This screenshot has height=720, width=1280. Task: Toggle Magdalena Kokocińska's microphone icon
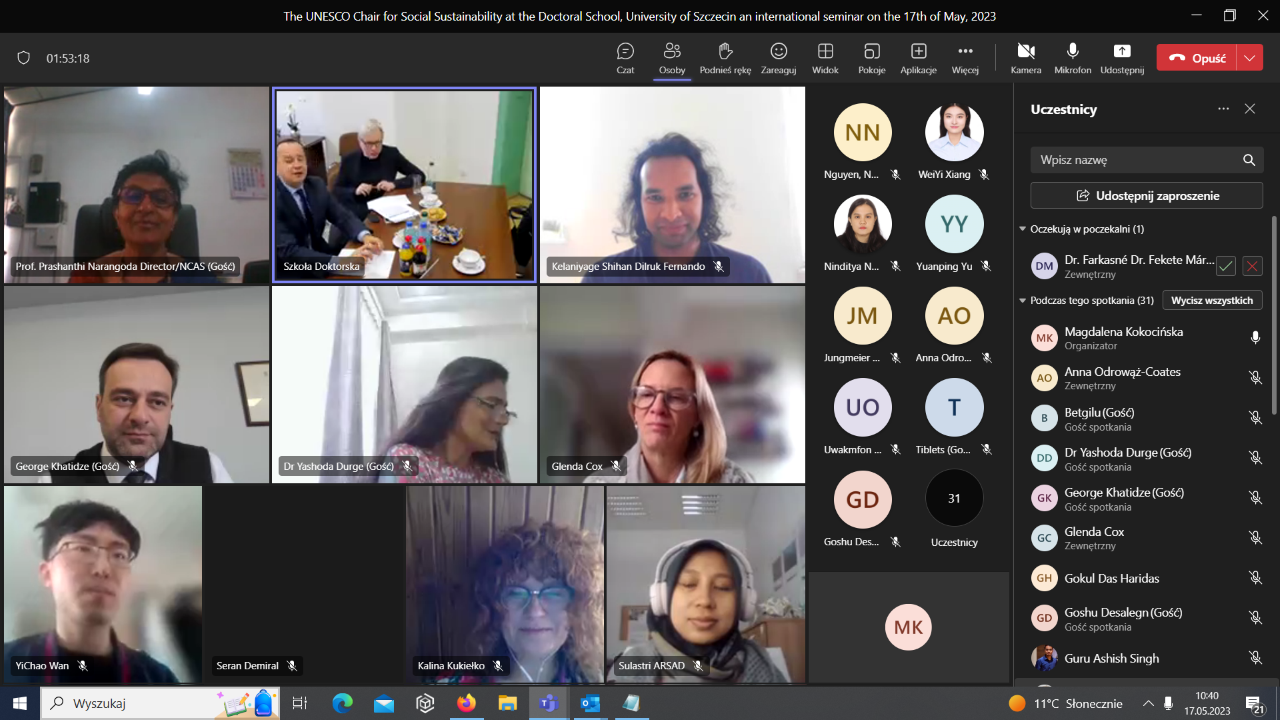tap(1255, 338)
